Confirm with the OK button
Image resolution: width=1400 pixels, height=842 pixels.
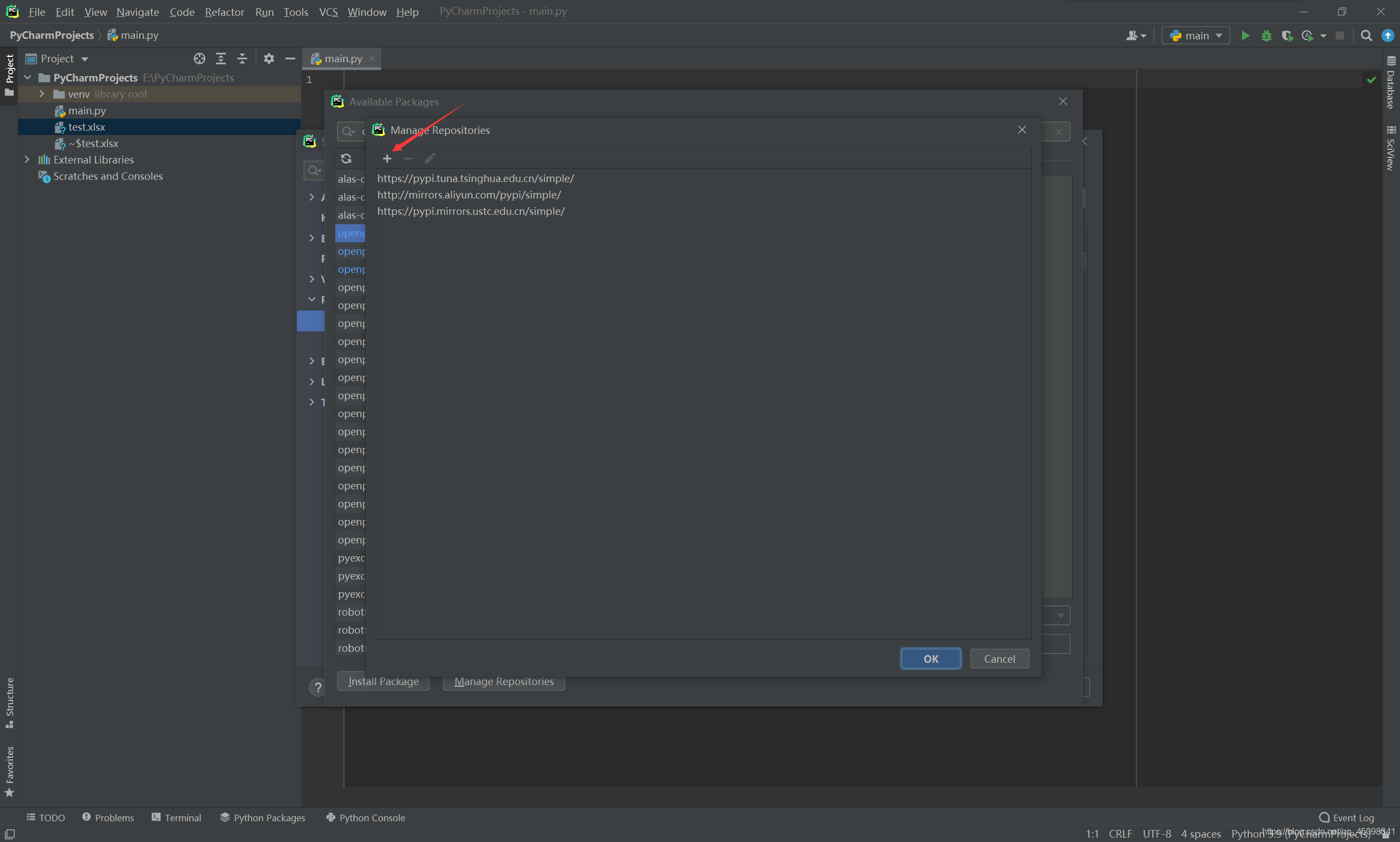(931, 659)
